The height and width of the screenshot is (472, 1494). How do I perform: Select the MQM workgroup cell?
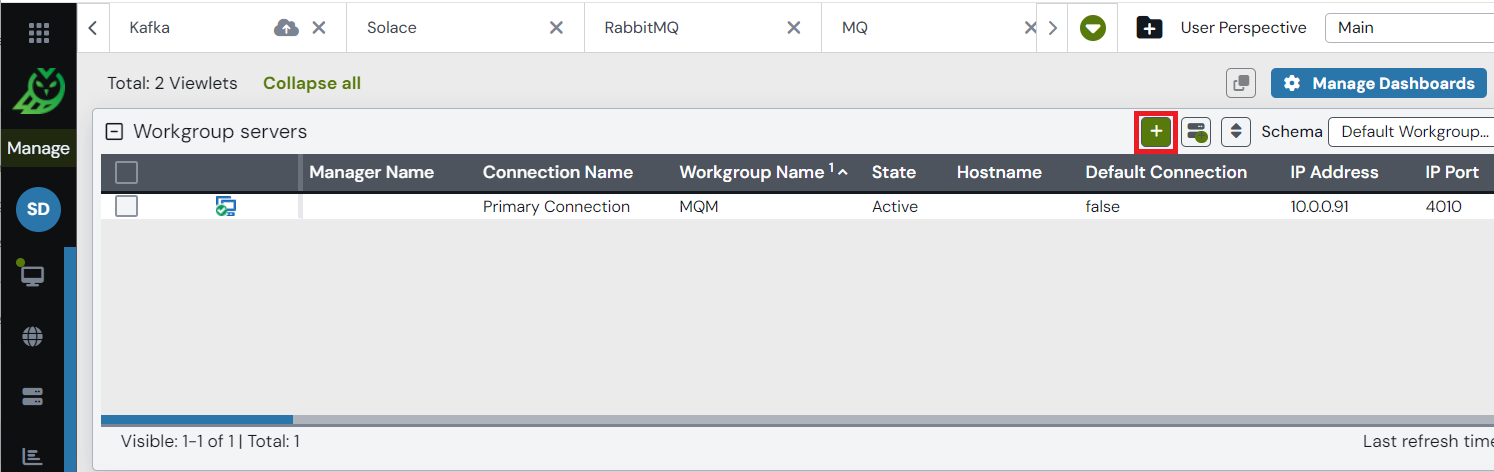tap(701, 207)
